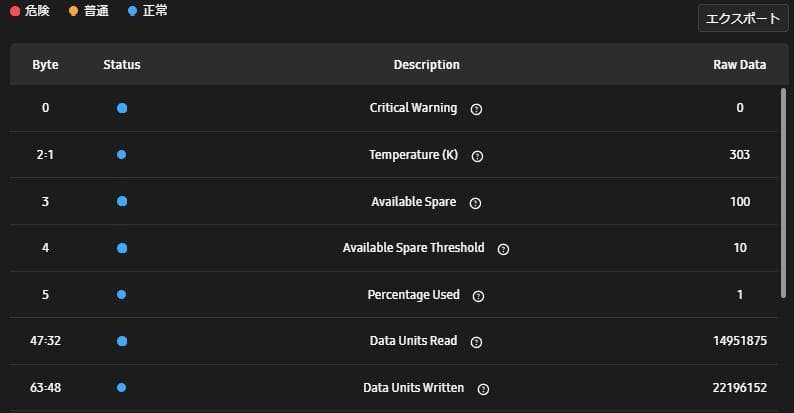Click the Byte column header
794x413 pixels.
45,64
